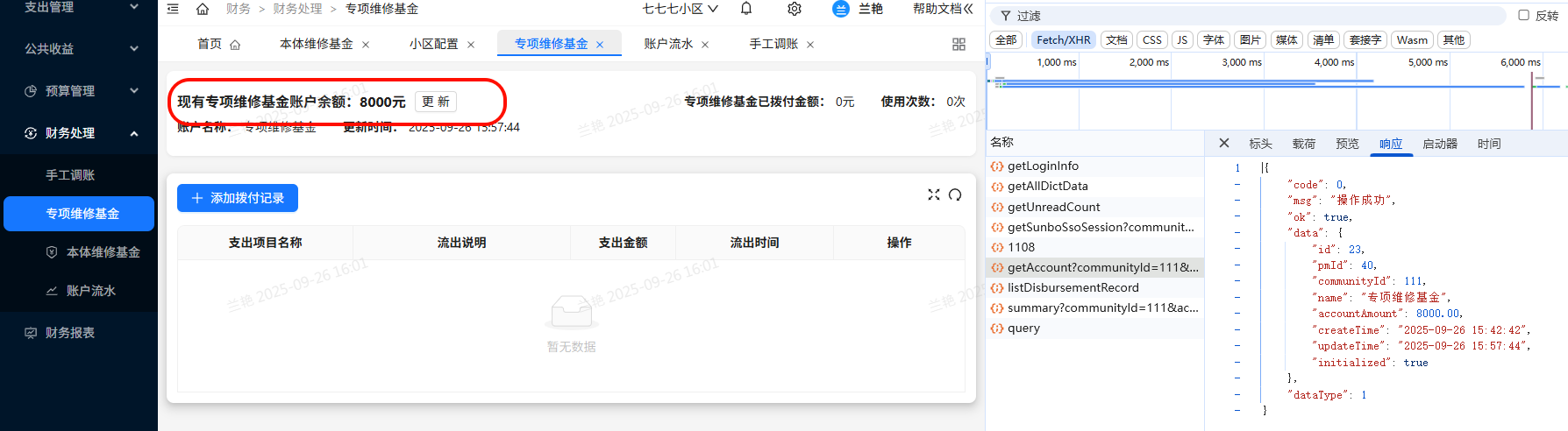Select 专项维修基金 sidebar item
The image size is (1568, 431).
click(x=79, y=214)
